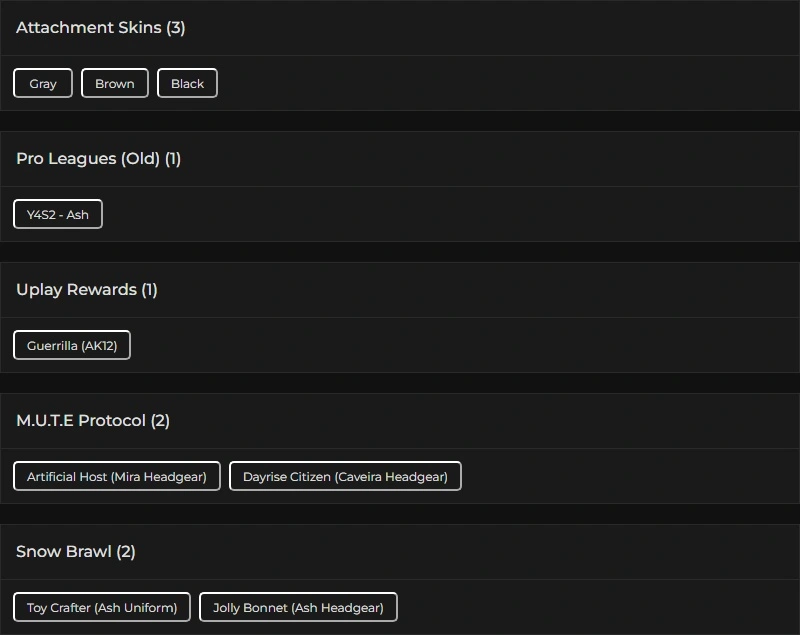Click the (1) count beside Uplay Rewards
Image resolution: width=800 pixels, height=635 pixels.
149,290
